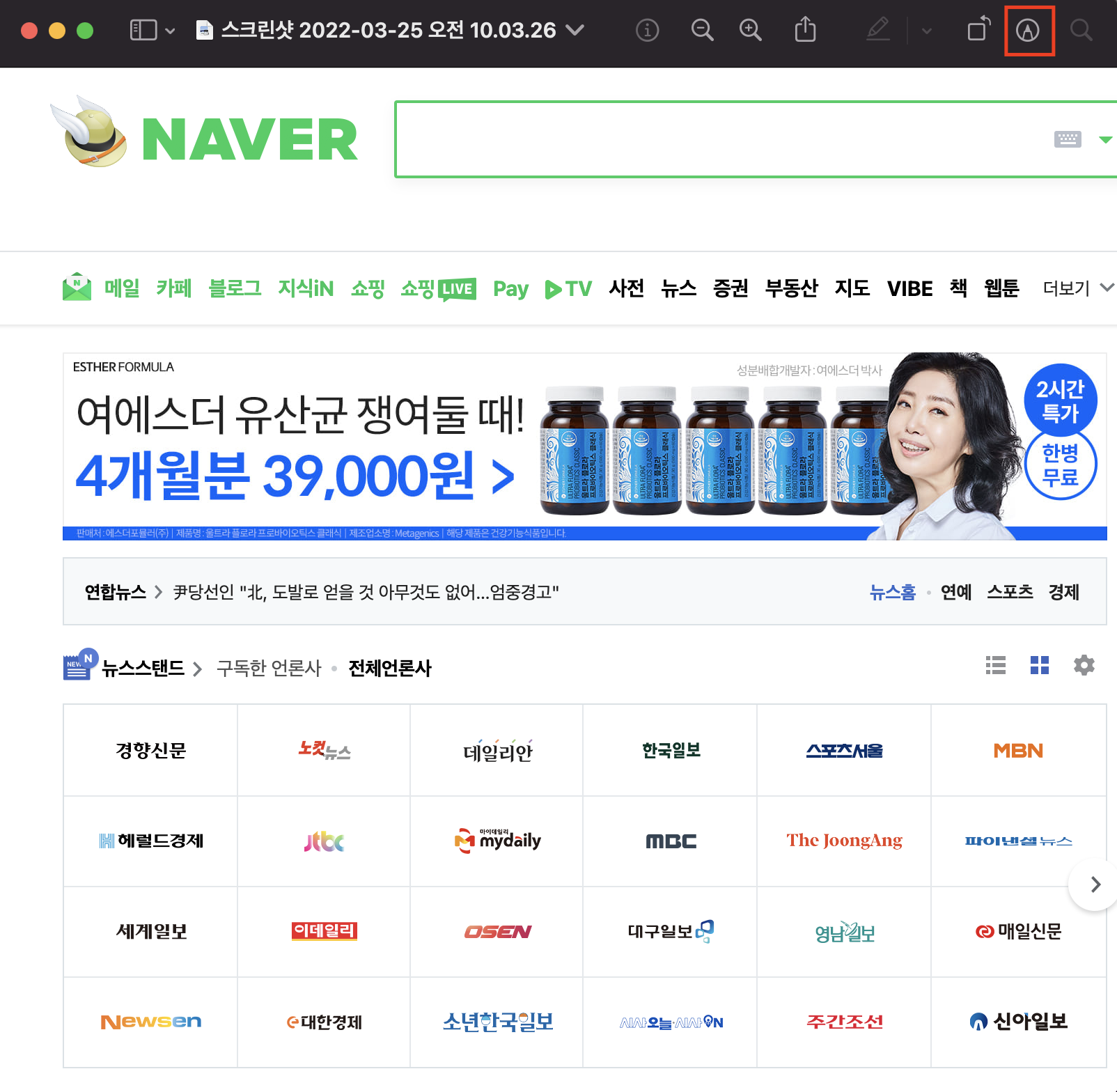The width and height of the screenshot is (1117, 1092).
Task: Open VIBE music menu
Action: pos(909,288)
